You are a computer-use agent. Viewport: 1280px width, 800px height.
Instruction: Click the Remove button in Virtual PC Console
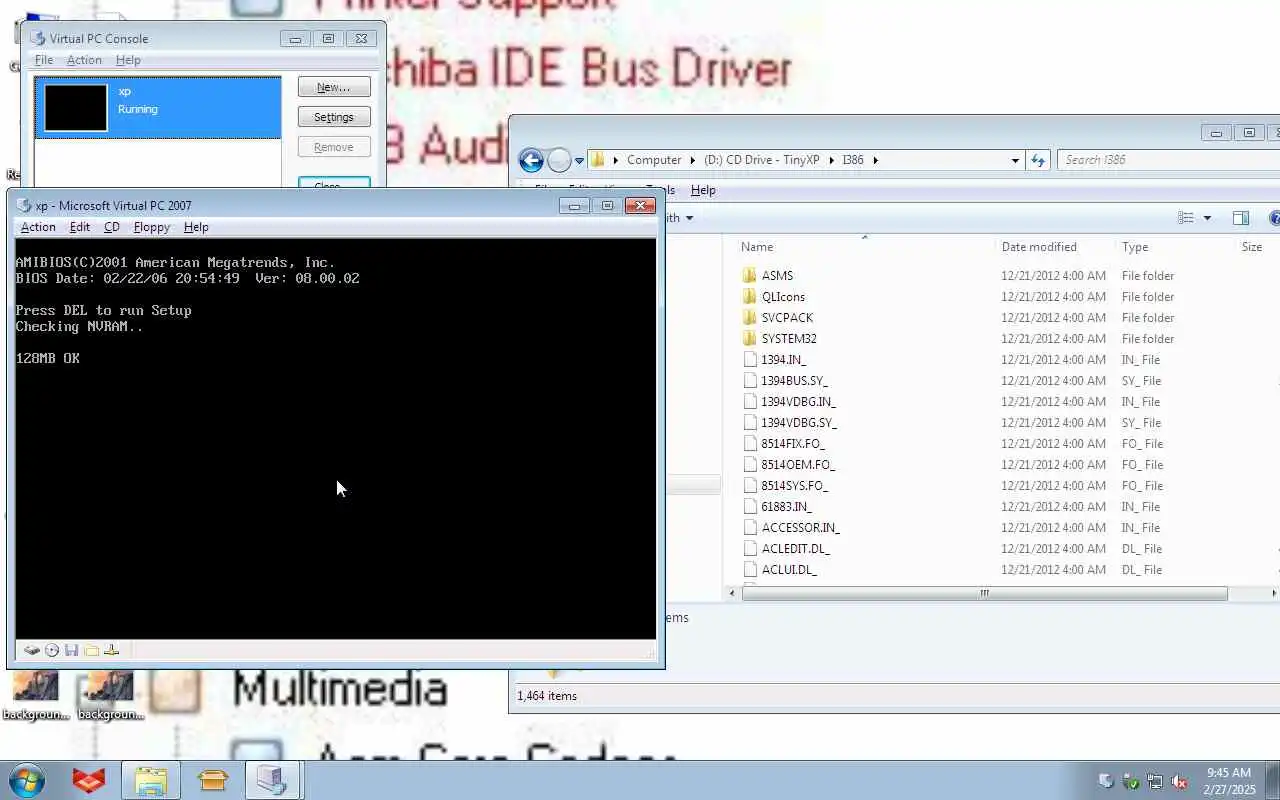pyautogui.click(x=334, y=147)
